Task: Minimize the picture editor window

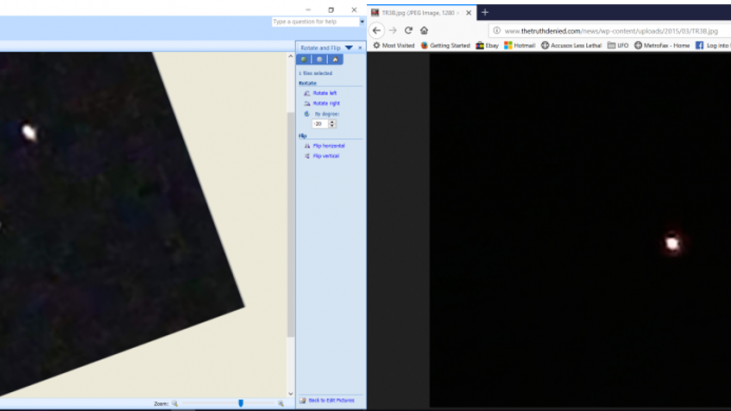Action: click(308, 10)
